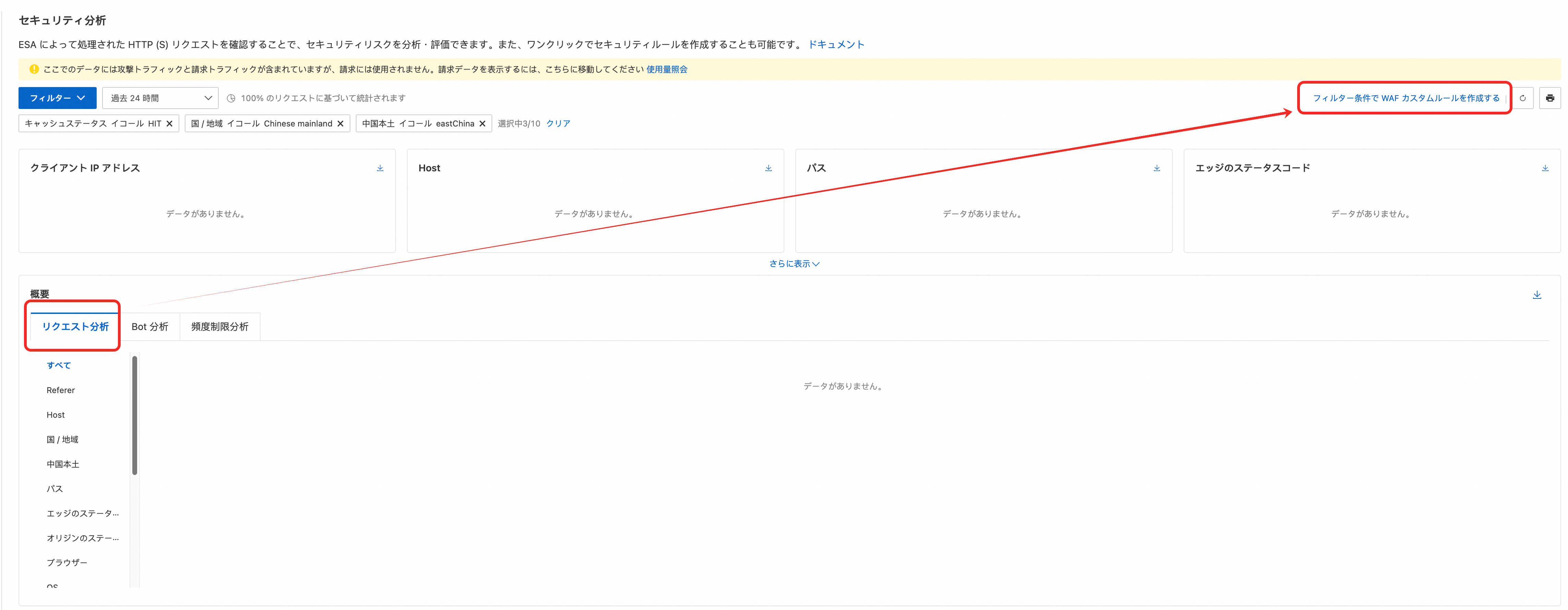Image resolution: width=1568 pixels, height=610 pixels.
Task: Select Referer in the dimension list
Action: pos(61,390)
